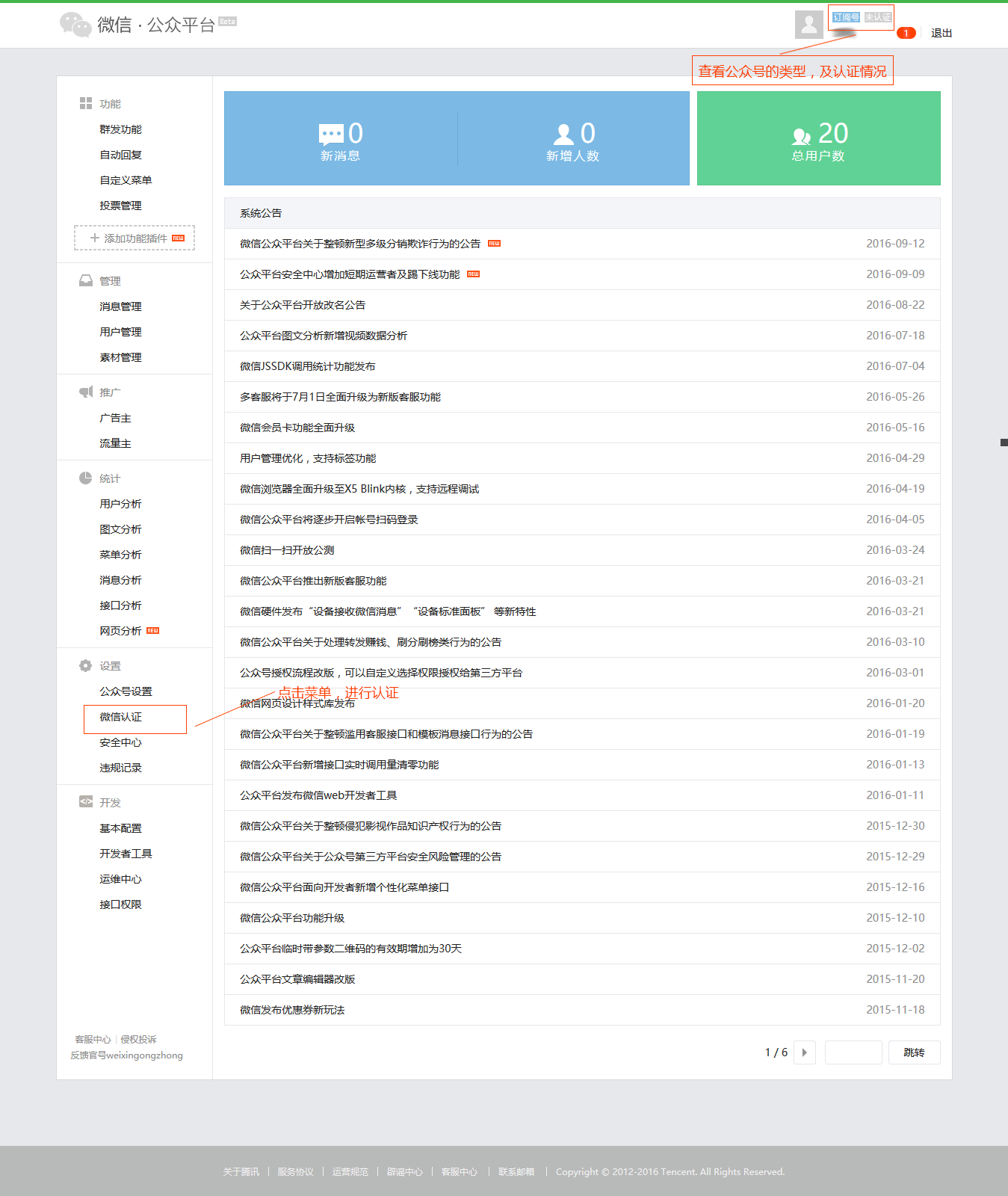The image size is (1008, 1196).
Task: Go to 素材管理
Action: coord(120,357)
